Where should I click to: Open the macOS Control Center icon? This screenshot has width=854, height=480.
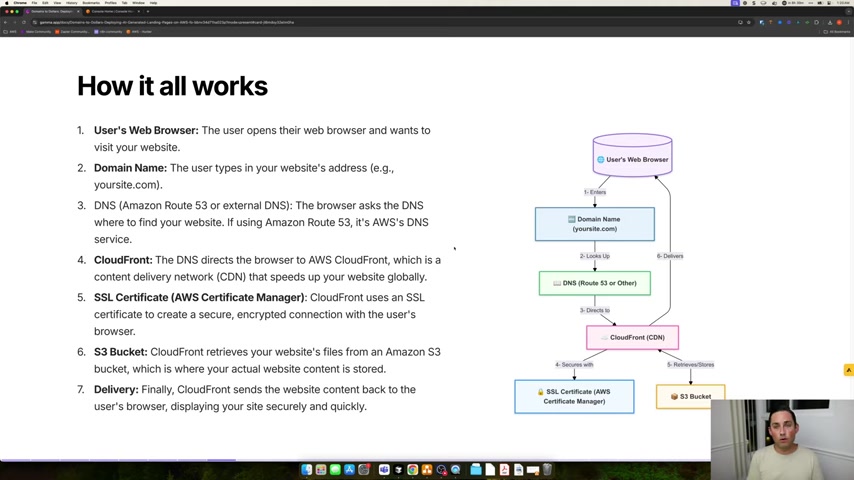click(x=829, y=3)
